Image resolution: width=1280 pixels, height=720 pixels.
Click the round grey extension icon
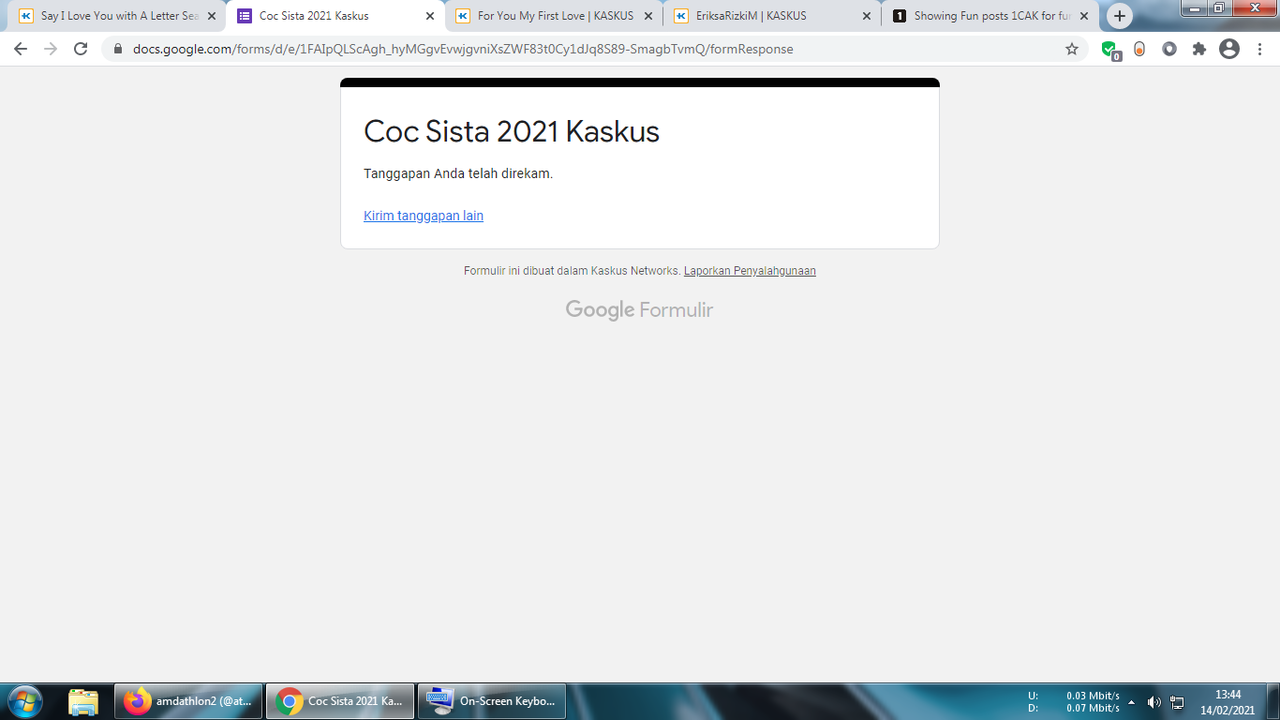tap(1169, 49)
